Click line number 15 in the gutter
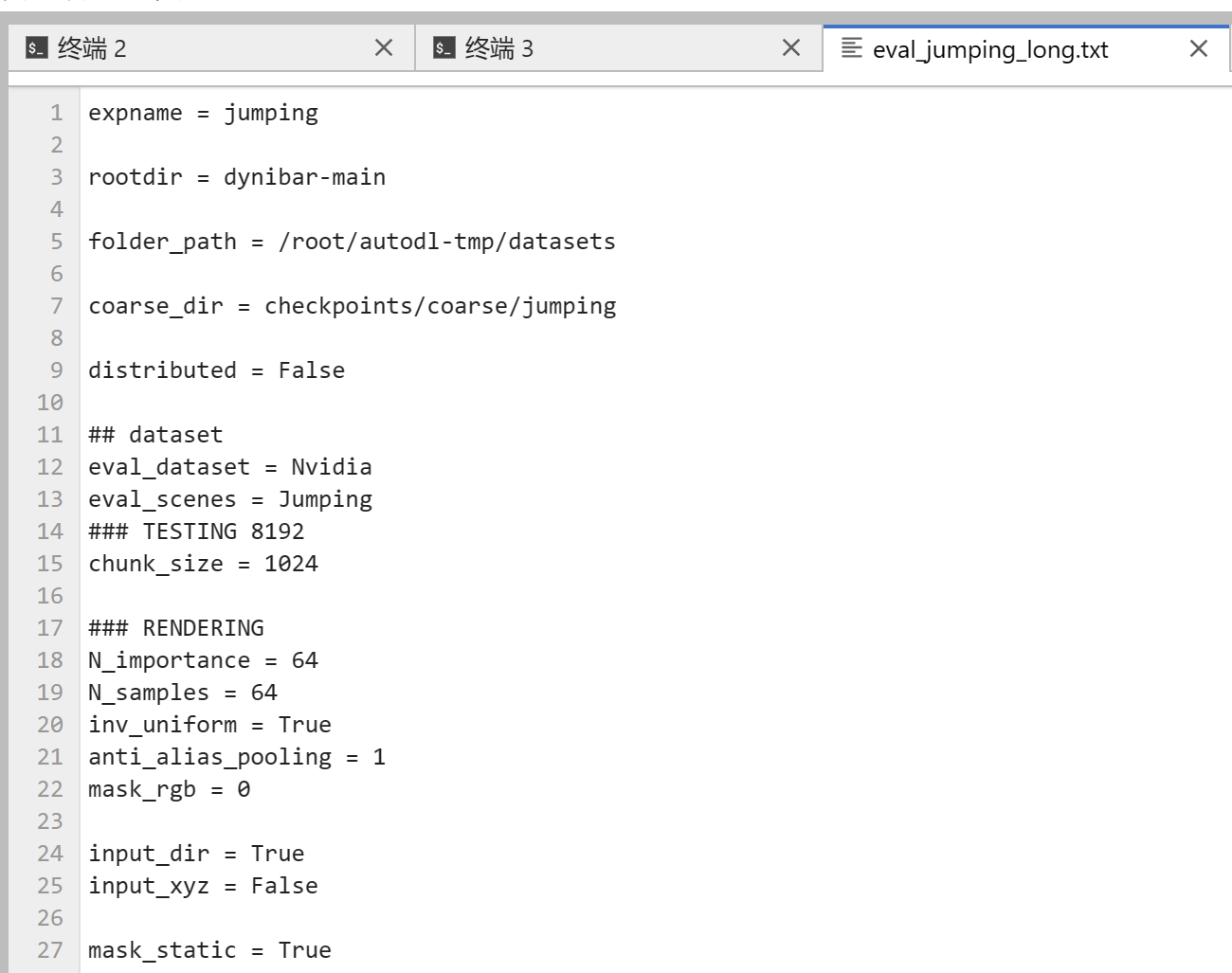Viewport: 1232px width, 973px height. tap(48, 563)
